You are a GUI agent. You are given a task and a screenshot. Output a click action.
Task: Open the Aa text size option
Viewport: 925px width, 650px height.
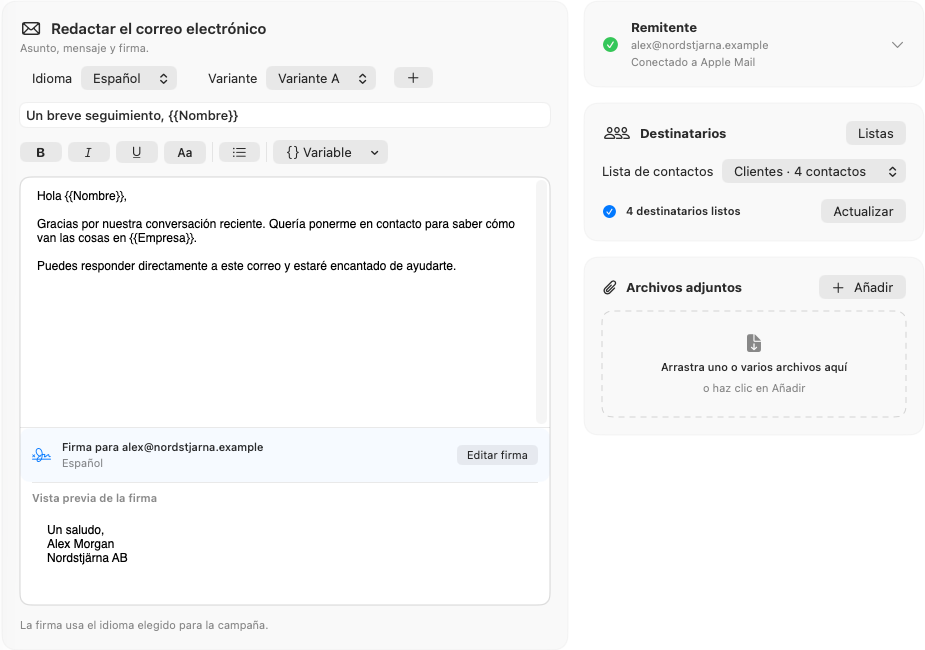click(185, 152)
